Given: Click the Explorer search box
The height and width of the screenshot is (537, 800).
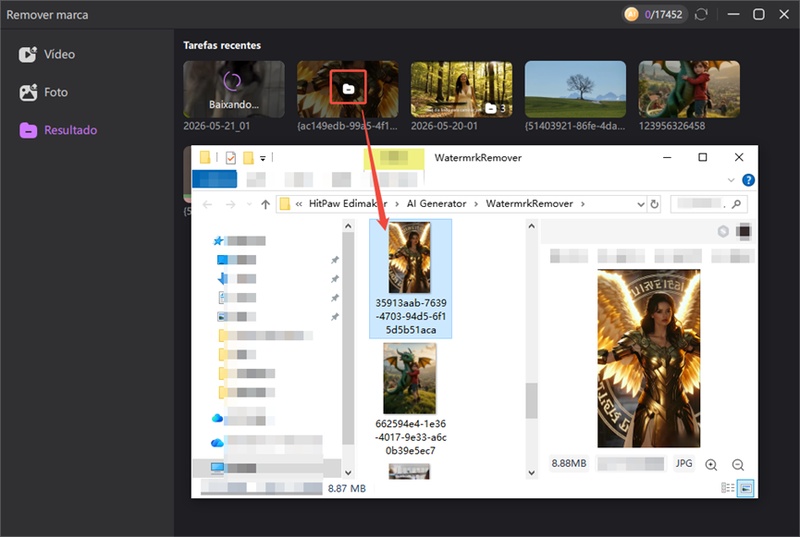Looking at the screenshot, I should pos(709,204).
